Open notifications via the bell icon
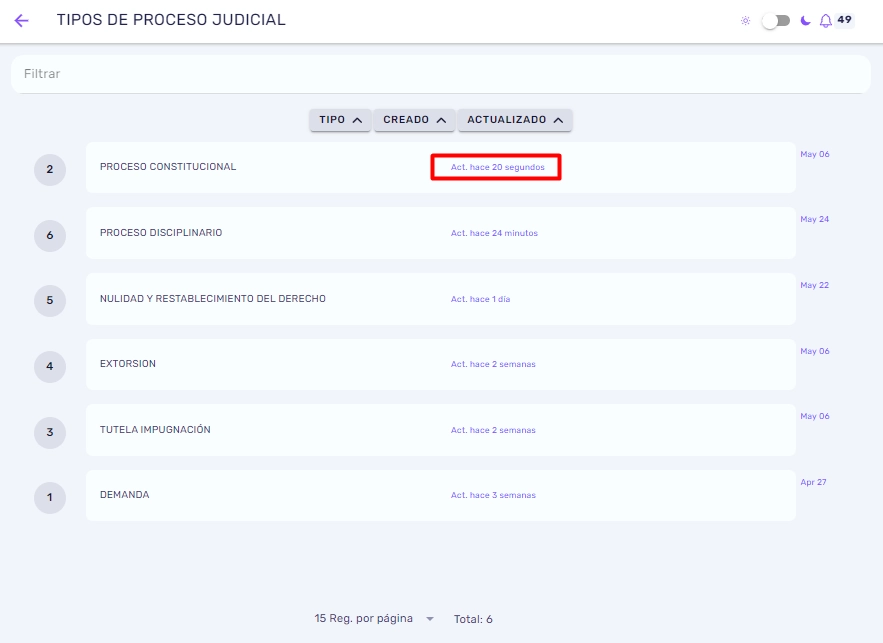 click(x=825, y=21)
